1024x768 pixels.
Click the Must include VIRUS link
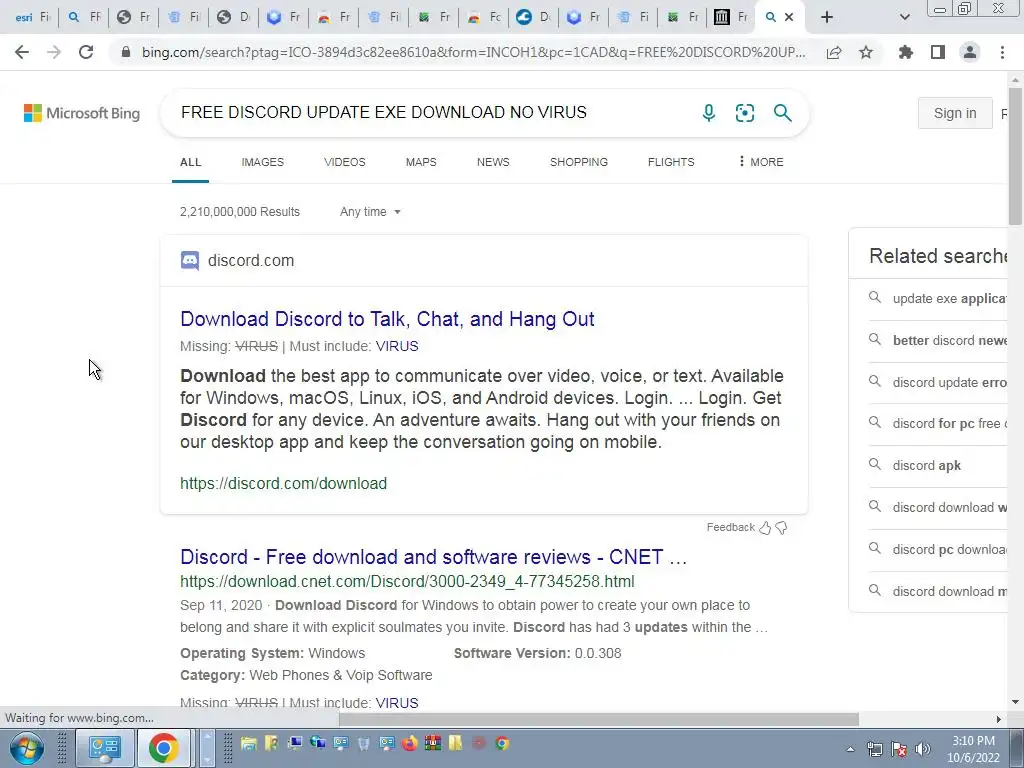click(397, 346)
